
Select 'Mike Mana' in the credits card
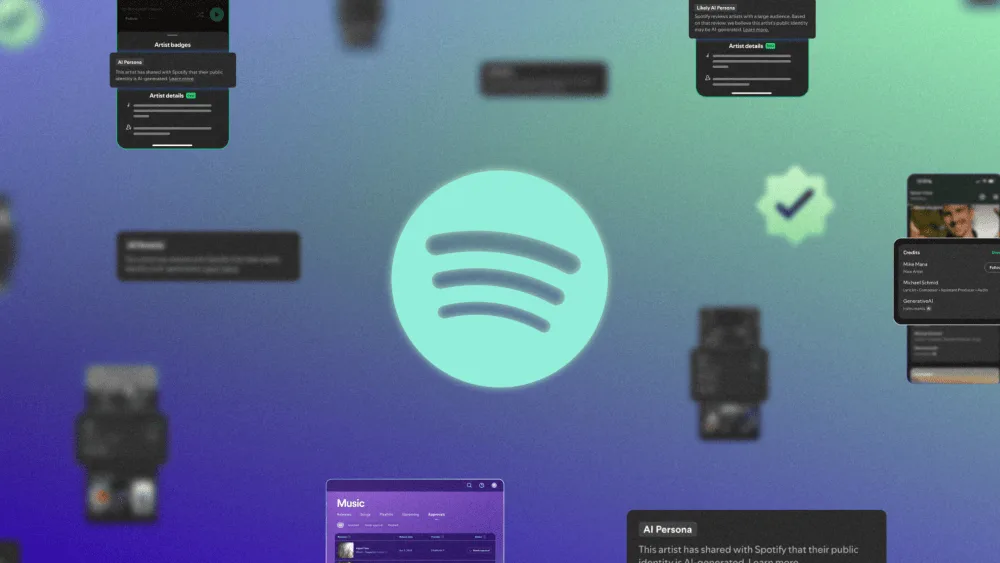(915, 264)
